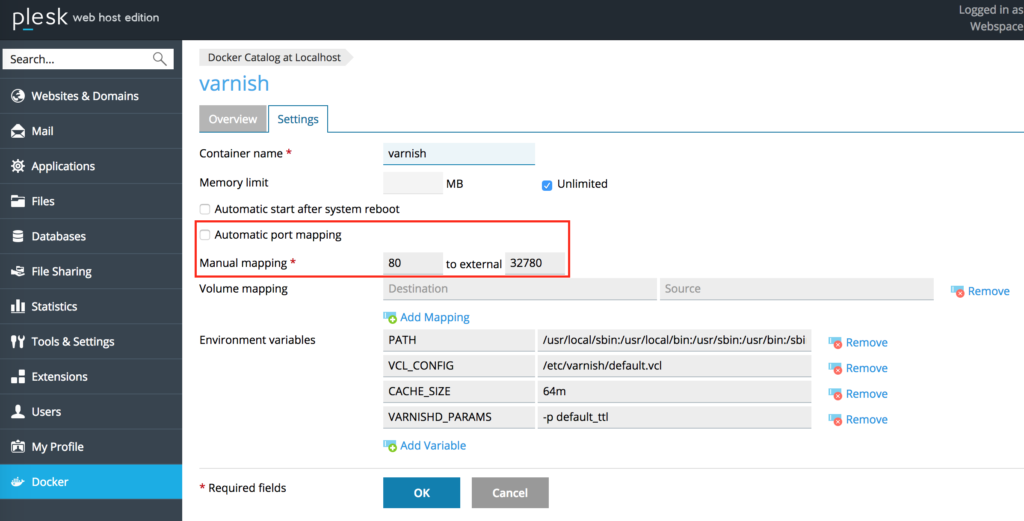
Task: Open Docker Catalog at Localhost breadcrumb
Action: click(x=274, y=57)
